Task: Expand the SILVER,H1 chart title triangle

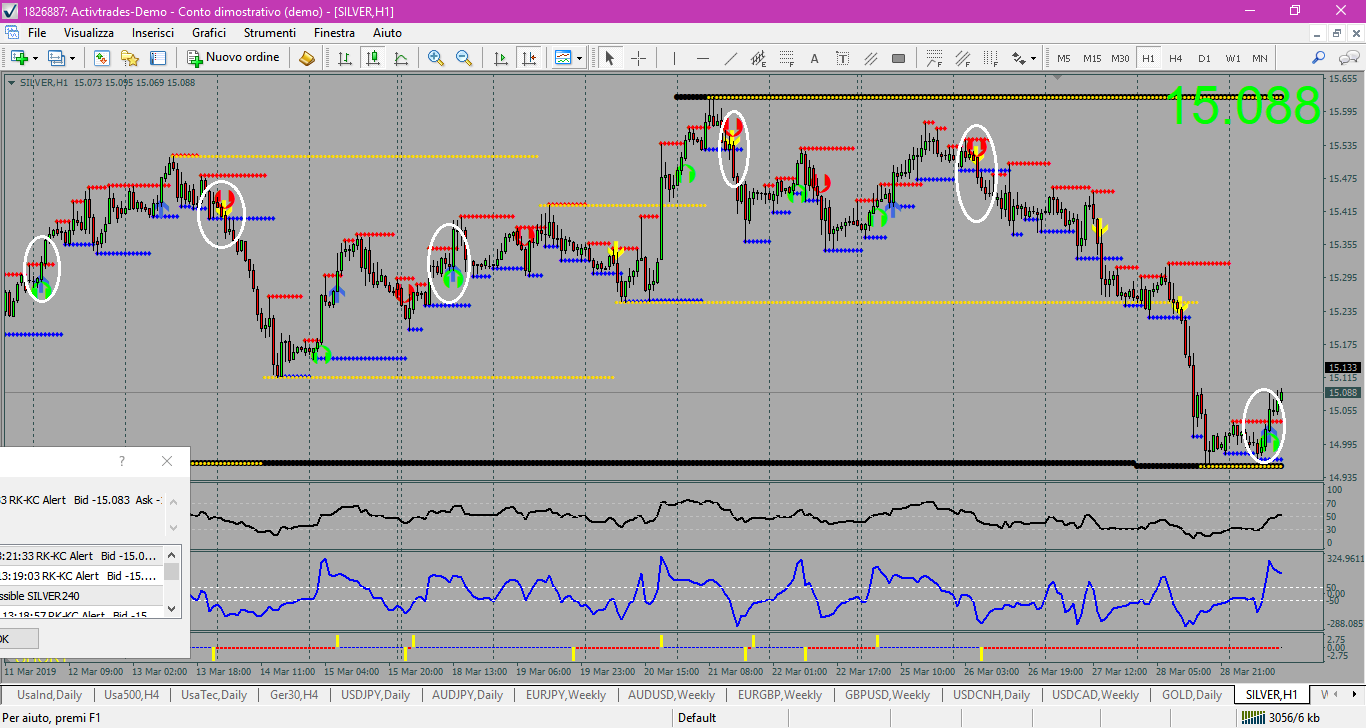Action: click(11, 83)
